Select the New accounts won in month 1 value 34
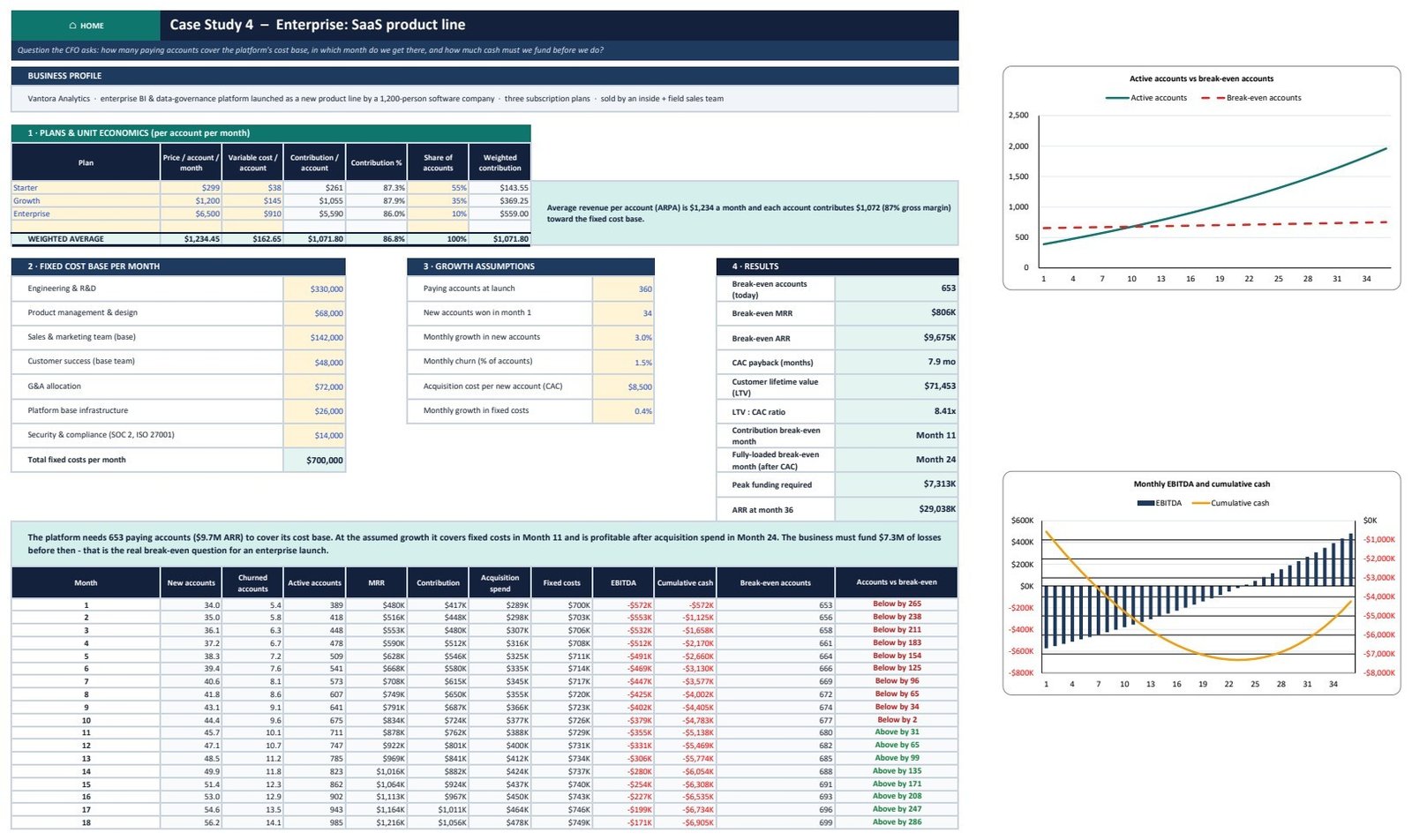Image resolution: width=1412 pixels, height=840 pixels. 623,313
